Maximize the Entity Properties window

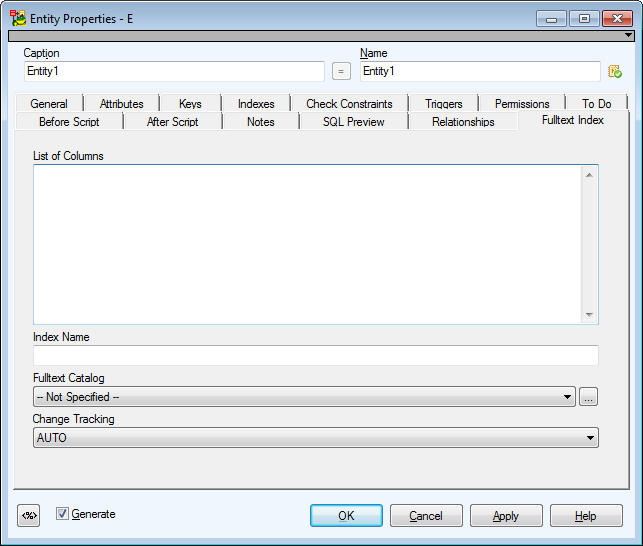[x=584, y=19]
